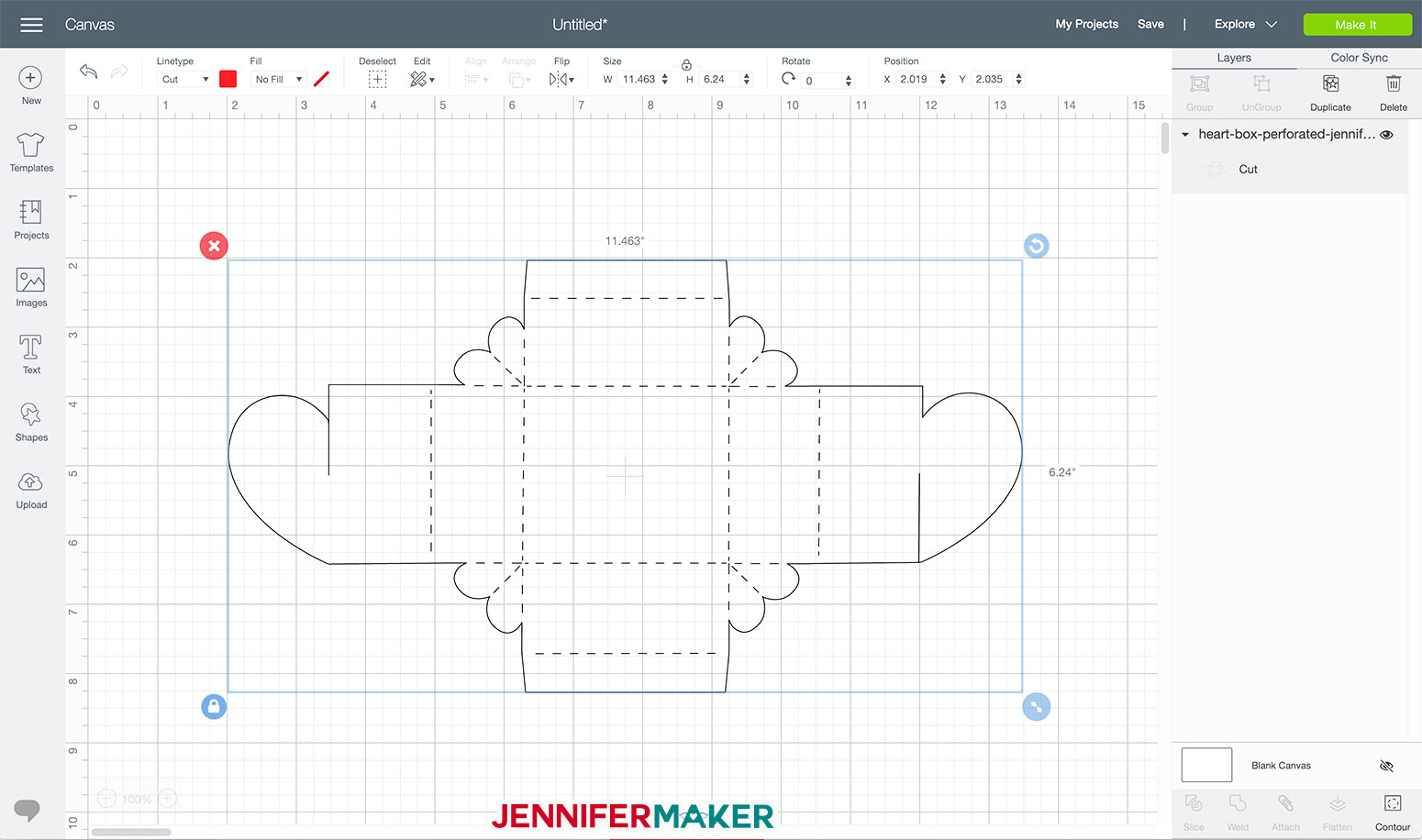This screenshot has width=1422, height=840.
Task: Open the Align dropdown
Action: [476, 80]
